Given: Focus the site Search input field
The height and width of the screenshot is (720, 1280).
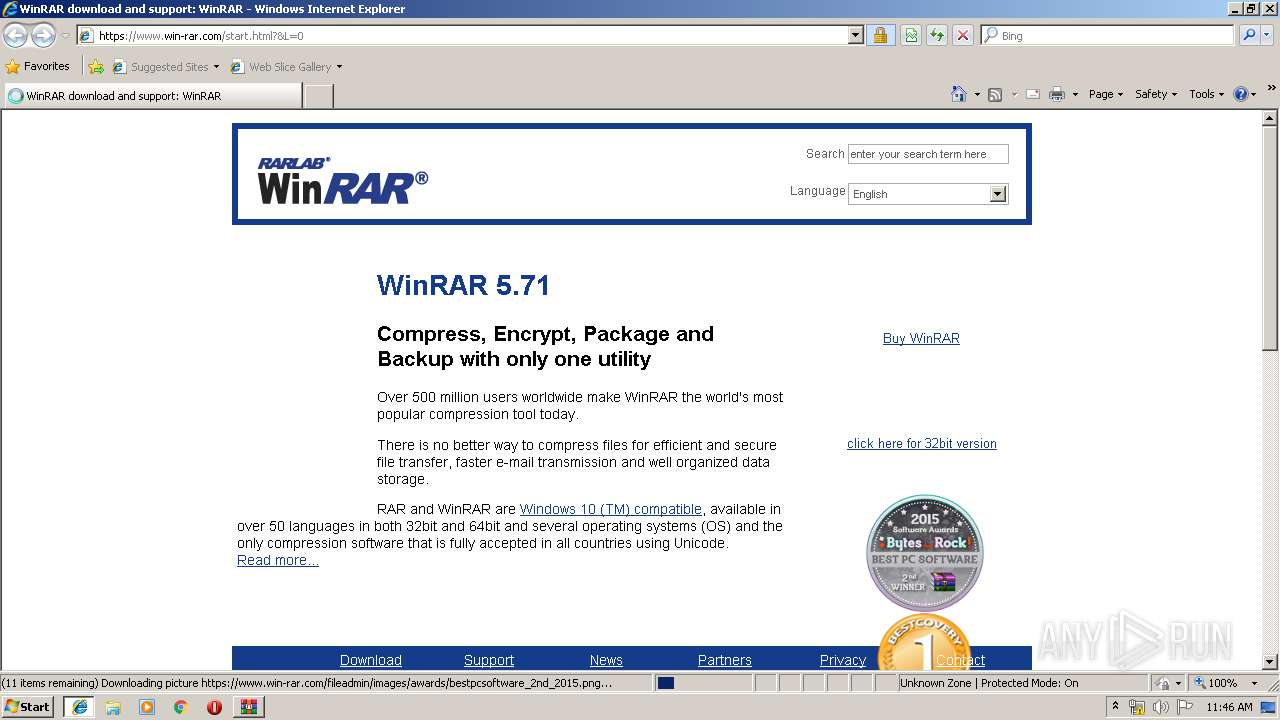Looking at the screenshot, I should tap(928, 154).
